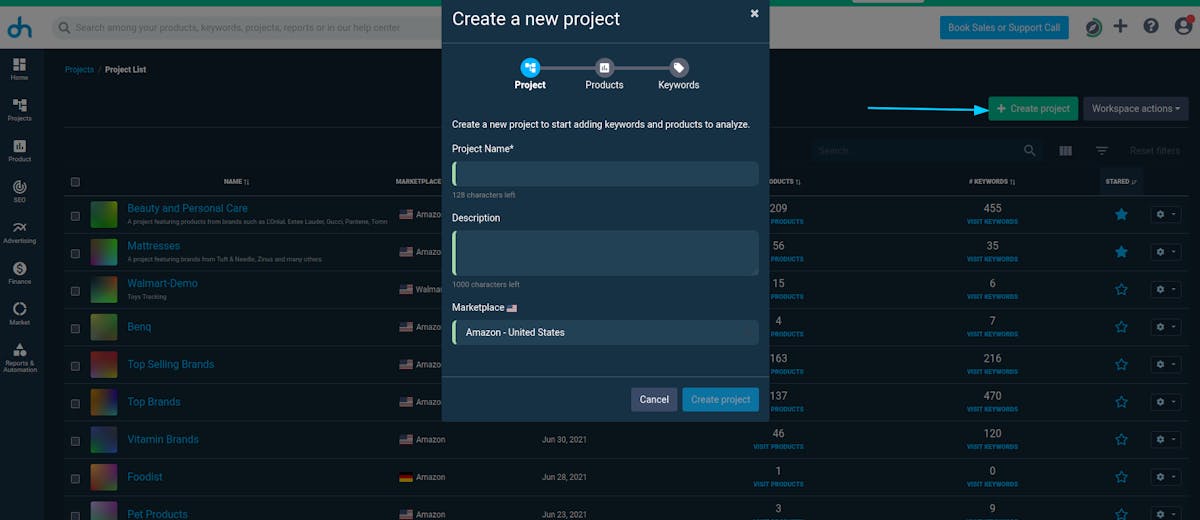The image size is (1200, 520).
Task: Click Visit Keywords for Beauty and Personal Care
Action: pos(992,221)
